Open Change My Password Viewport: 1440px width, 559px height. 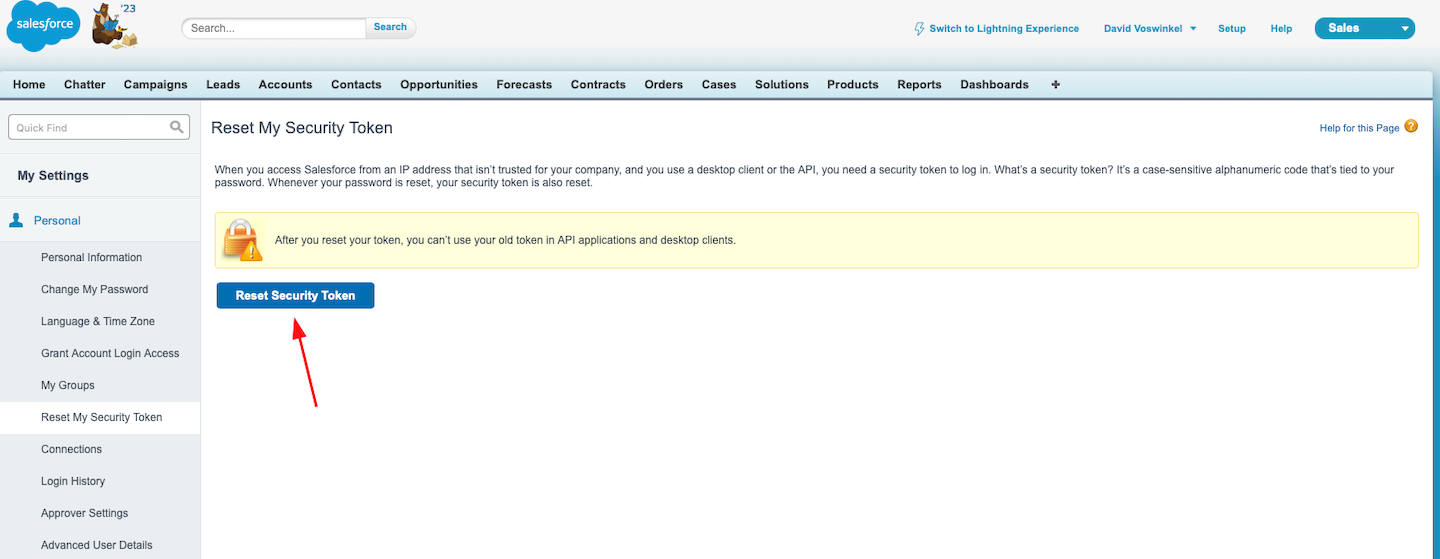[x=95, y=289]
